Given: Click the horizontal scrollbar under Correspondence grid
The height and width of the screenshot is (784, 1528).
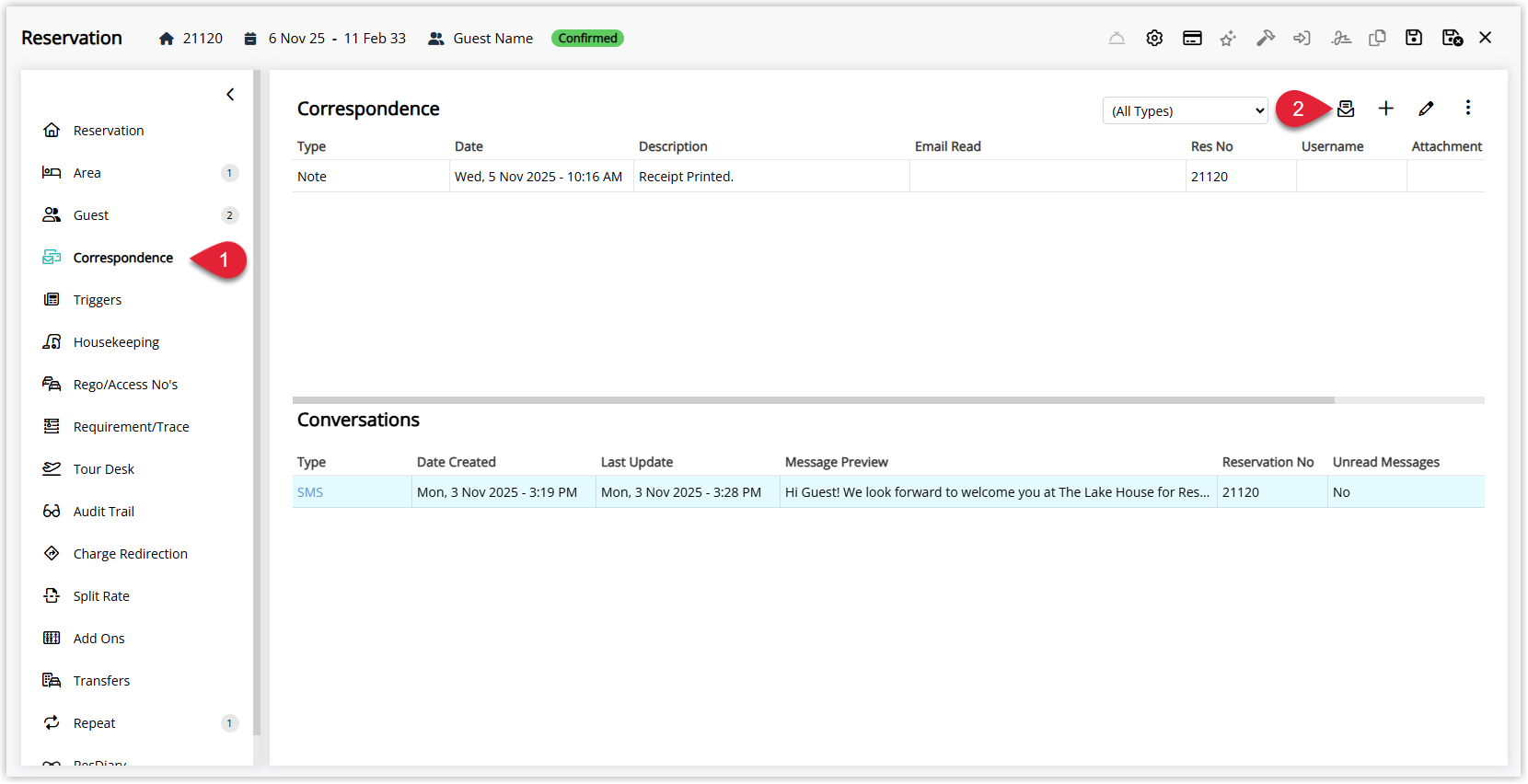Looking at the screenshot, I should click(814, 400).
